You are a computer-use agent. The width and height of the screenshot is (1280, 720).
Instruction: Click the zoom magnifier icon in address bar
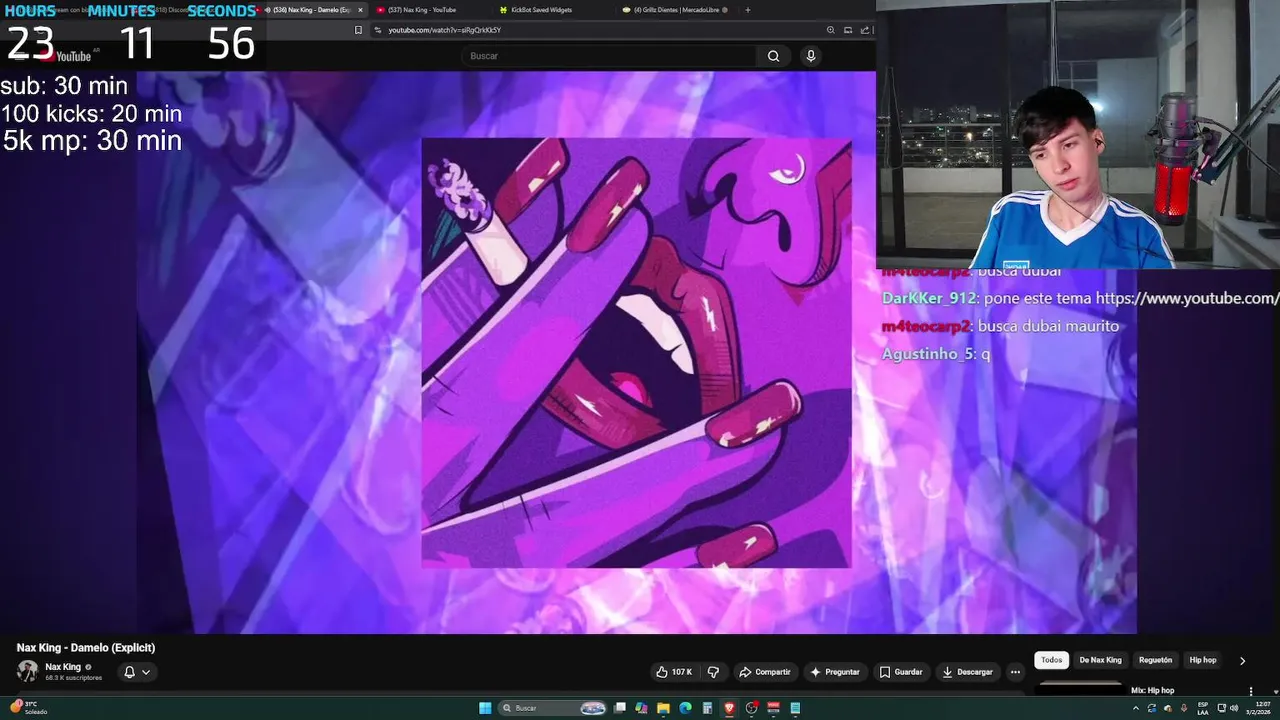click(x=832, y=30)
